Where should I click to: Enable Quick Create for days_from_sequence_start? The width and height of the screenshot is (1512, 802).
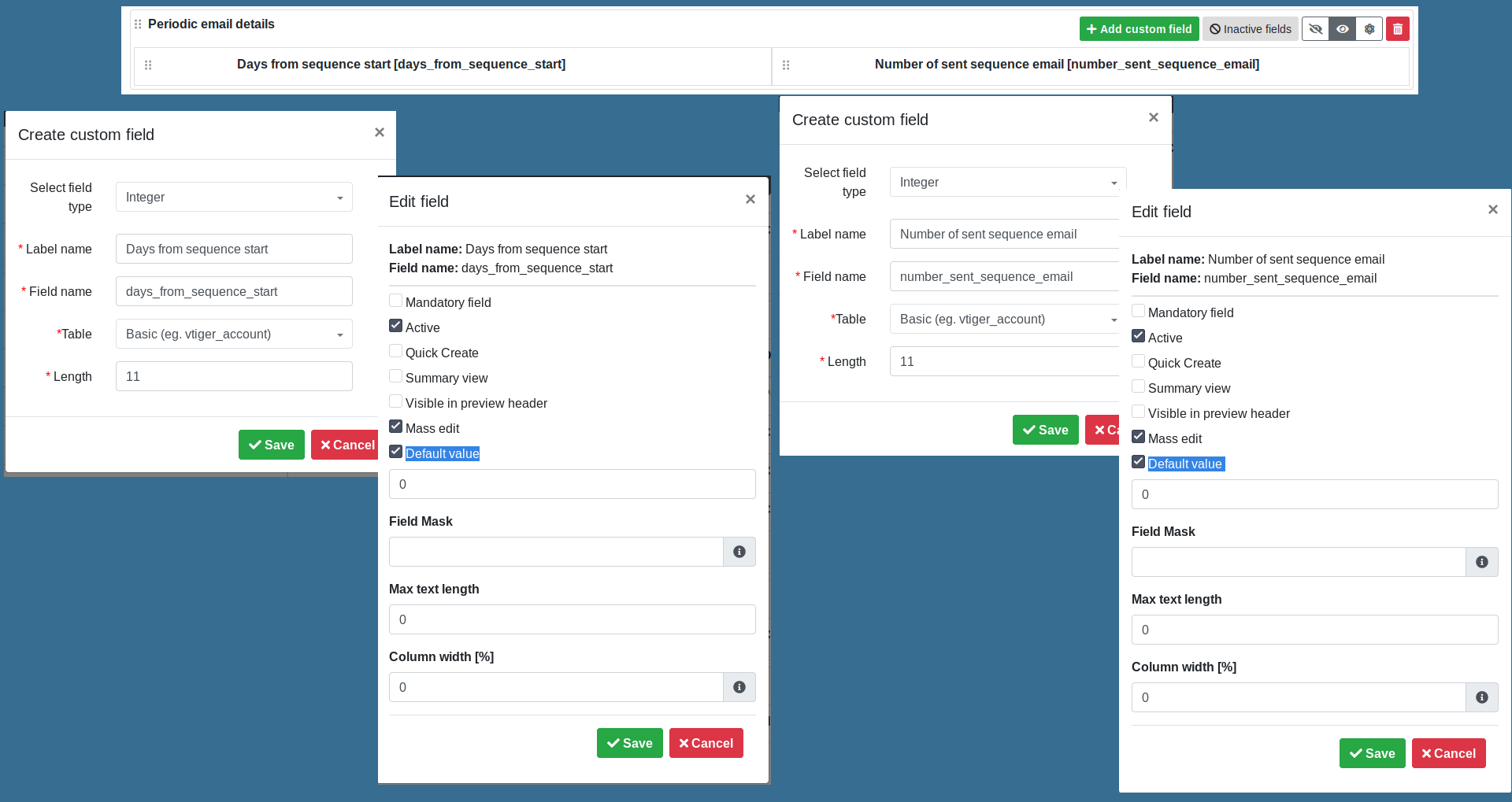(x=396, y=351)
